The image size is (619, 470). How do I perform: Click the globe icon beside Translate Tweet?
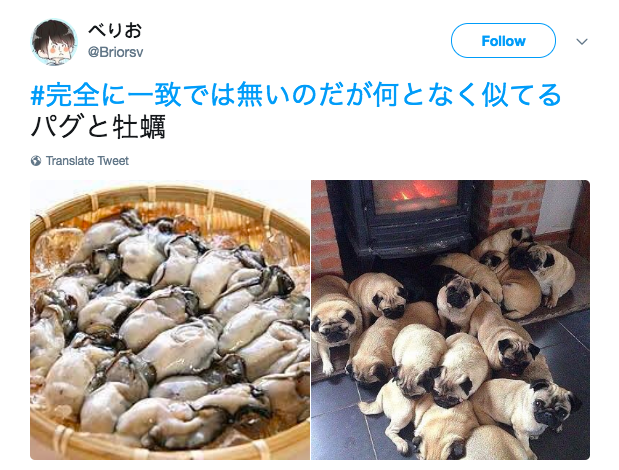pyautogui.click(x=36, y=161)
